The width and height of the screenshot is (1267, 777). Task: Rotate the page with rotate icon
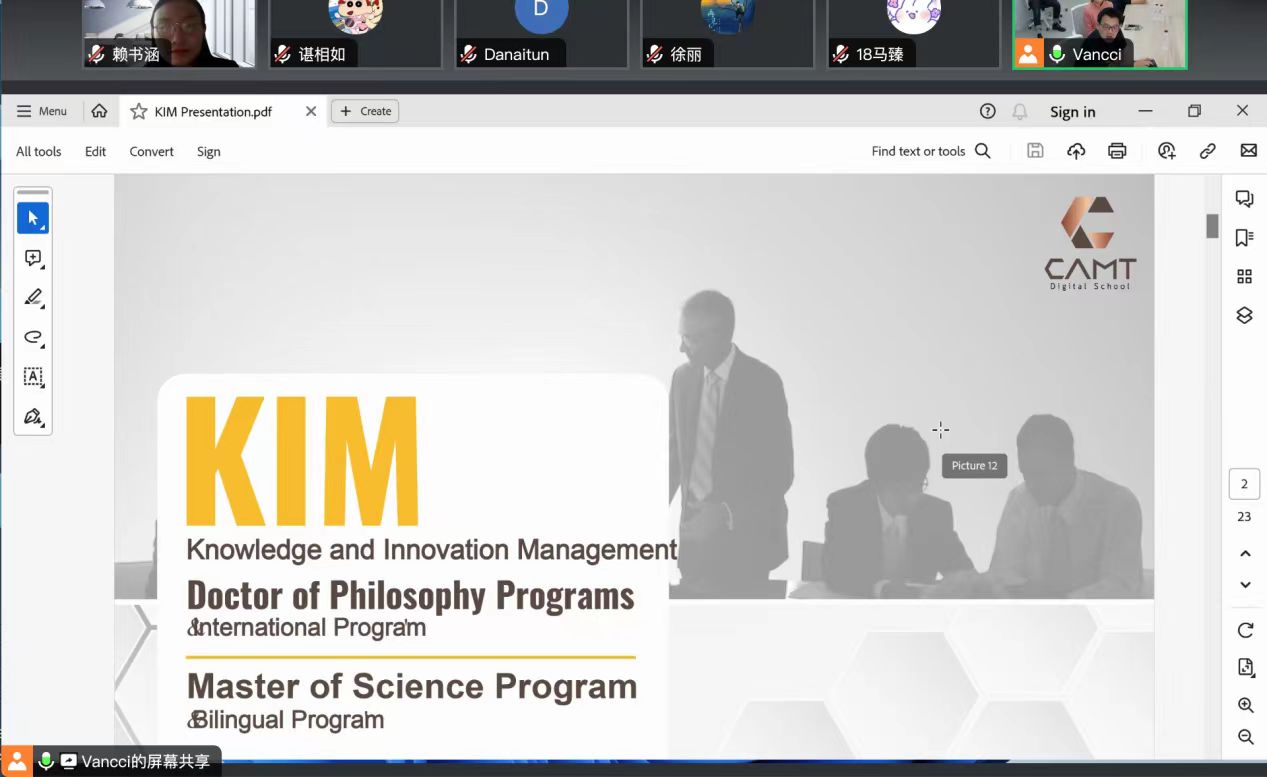click(x=1245, y=630)
